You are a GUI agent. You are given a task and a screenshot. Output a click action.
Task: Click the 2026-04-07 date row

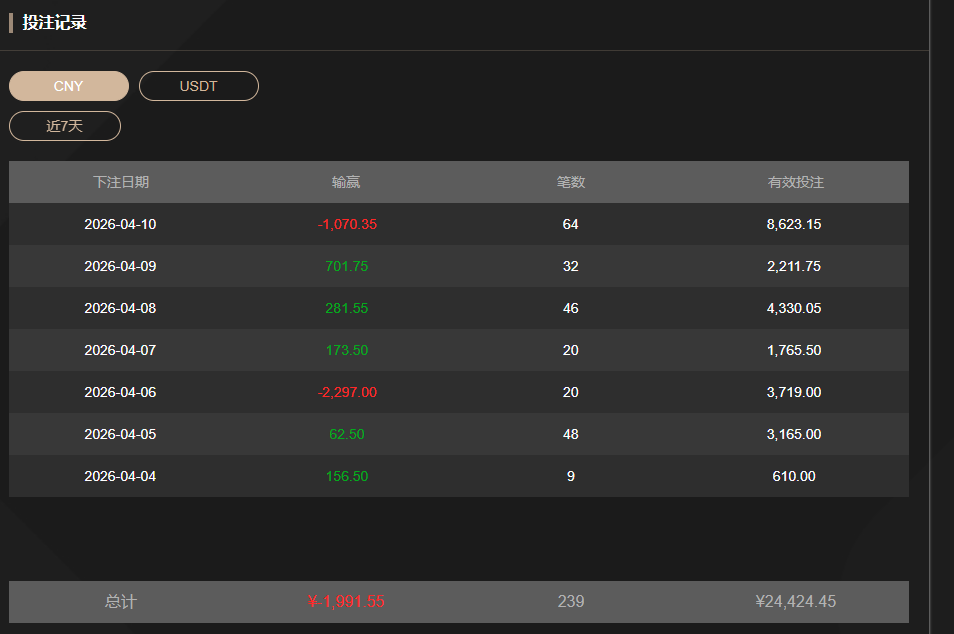coord(120,350)
